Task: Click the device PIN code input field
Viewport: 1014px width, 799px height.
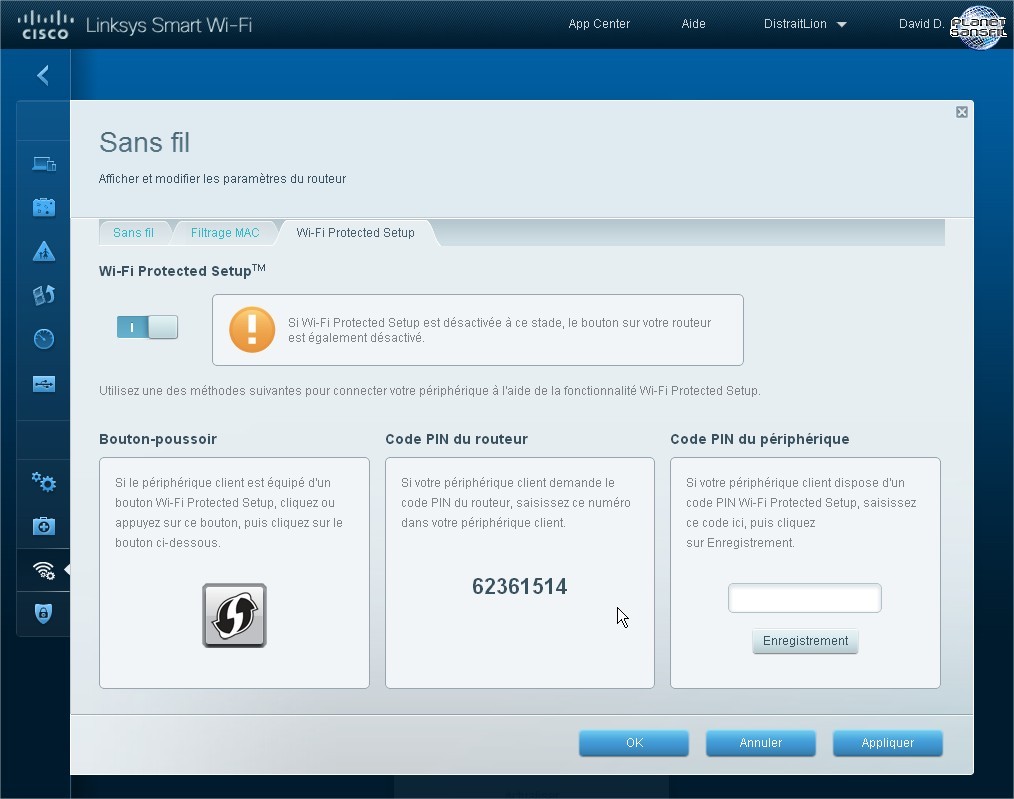Action: pos(805,598)
